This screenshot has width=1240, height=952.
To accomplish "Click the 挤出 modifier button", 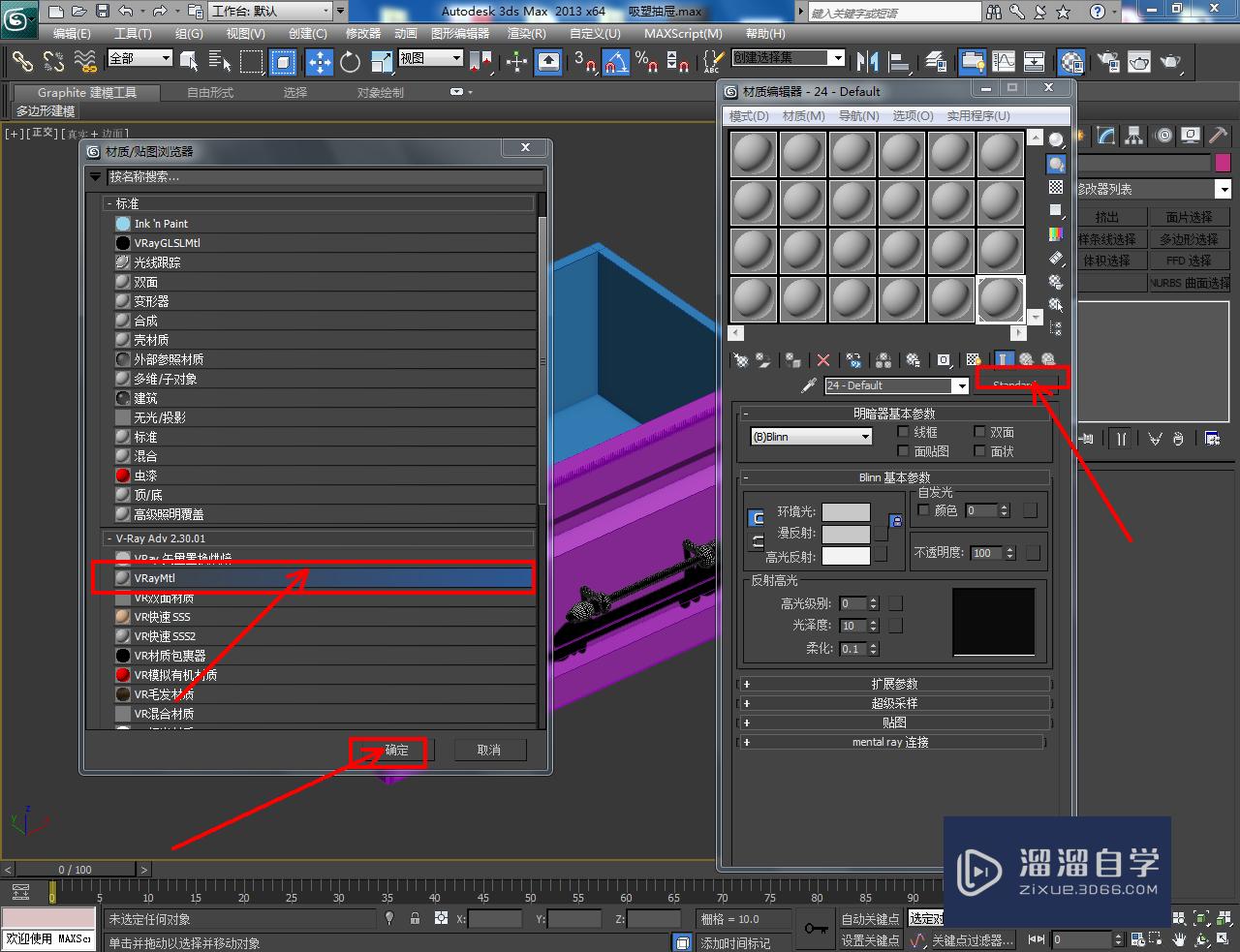I will 1106,217.
